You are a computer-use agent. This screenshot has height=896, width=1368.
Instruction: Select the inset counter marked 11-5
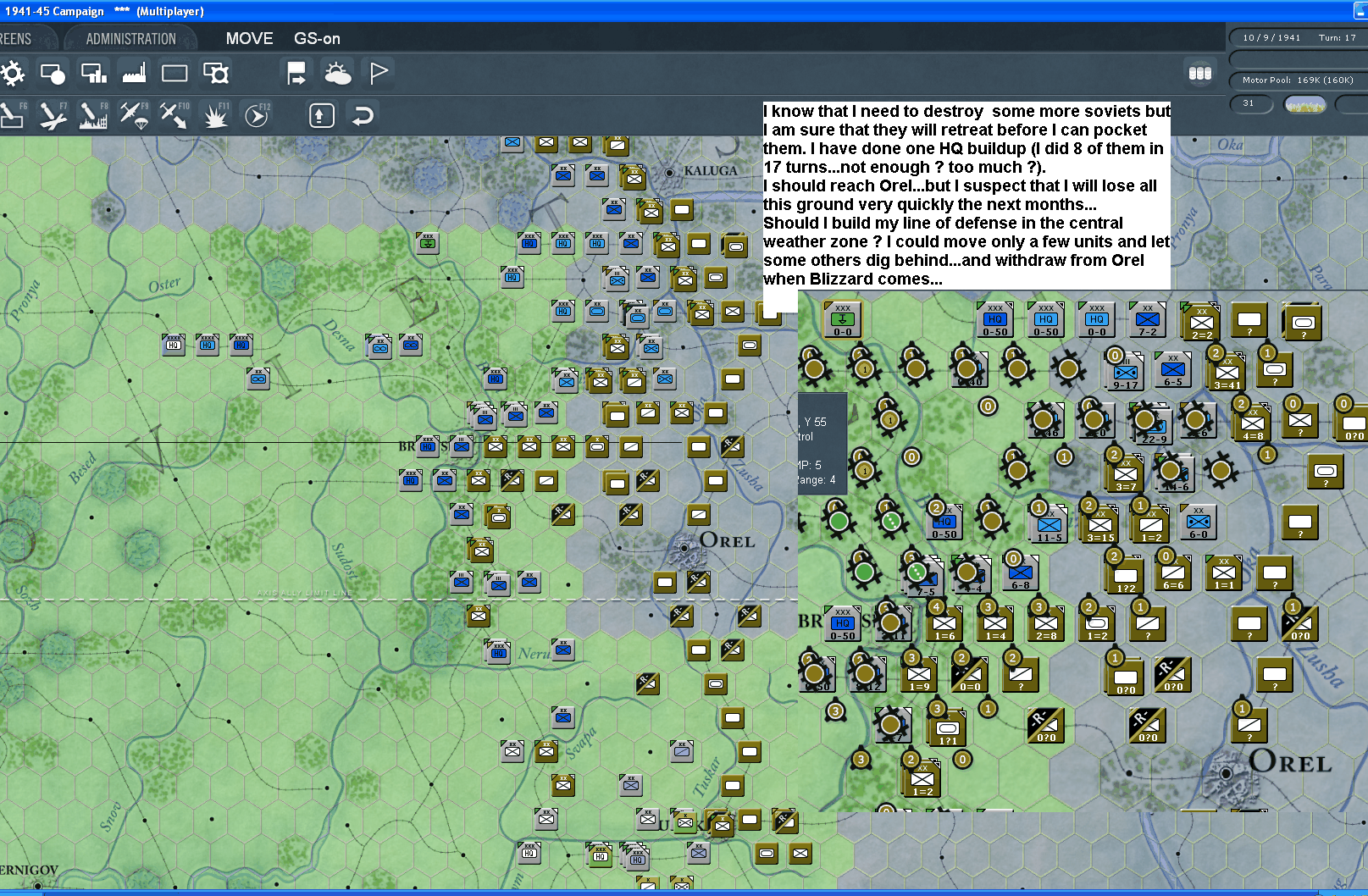pyautogui.click(x=1049, y=524)
